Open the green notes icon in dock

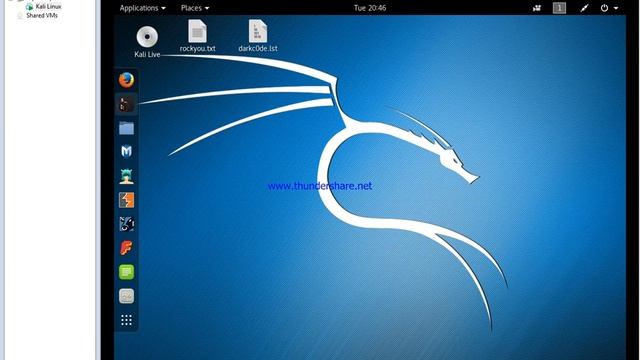click(x=127, y=272)
